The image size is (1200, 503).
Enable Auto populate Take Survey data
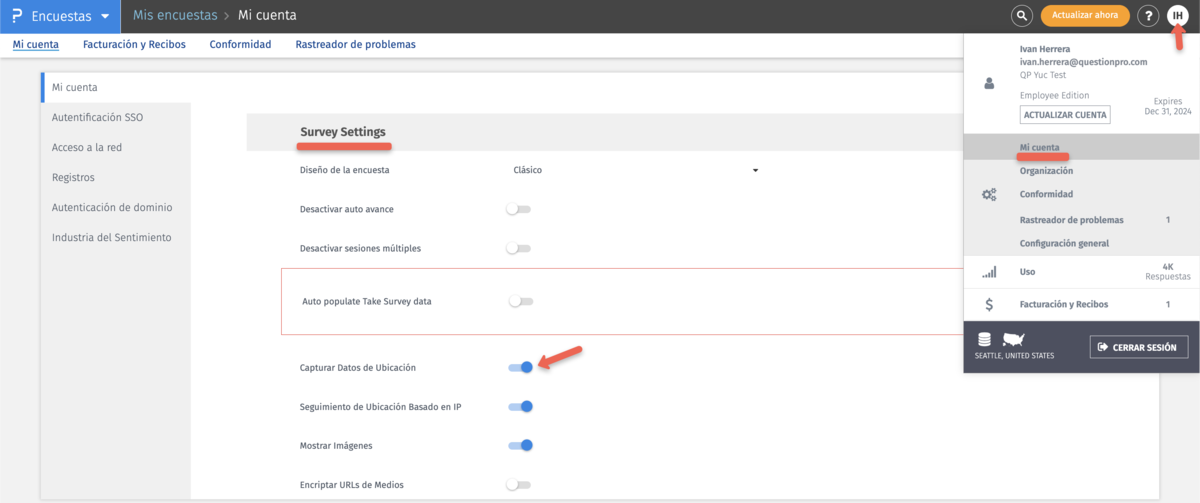520,301
